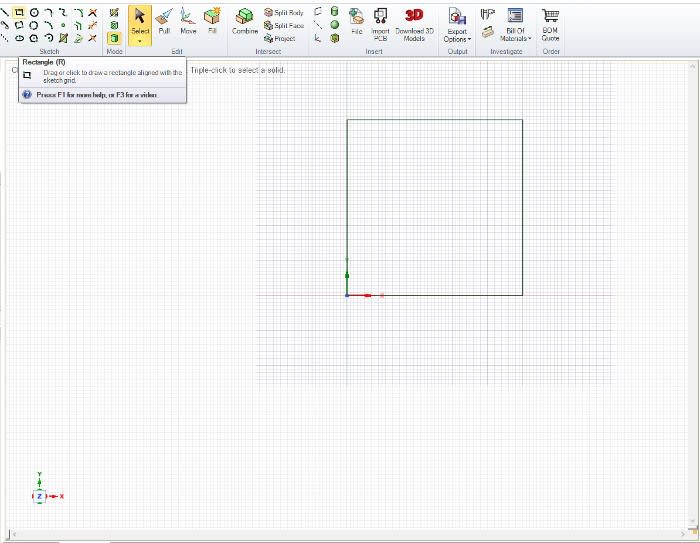
Task: Click the right edge of the sketched square
Action: 522,207
